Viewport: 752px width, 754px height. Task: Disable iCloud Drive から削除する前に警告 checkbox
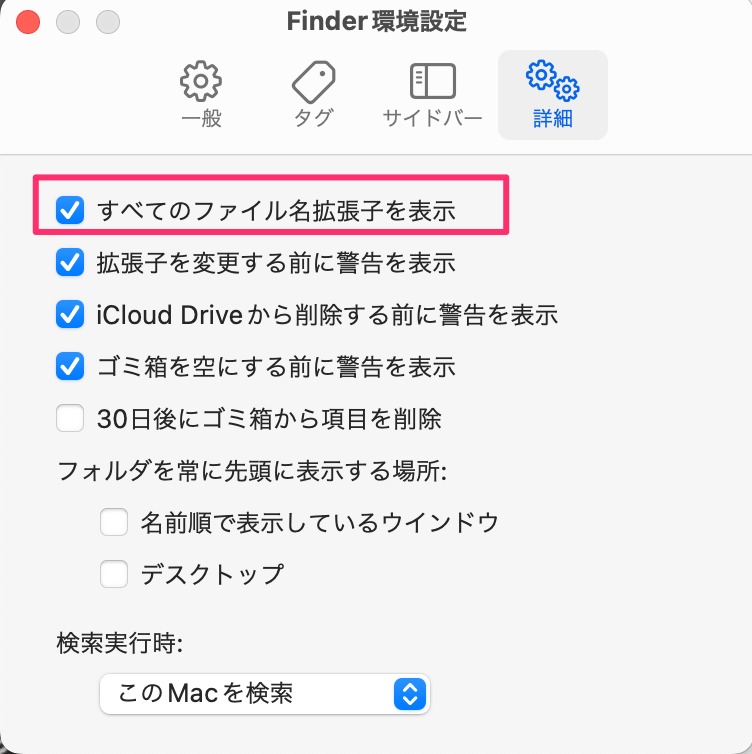70,314
